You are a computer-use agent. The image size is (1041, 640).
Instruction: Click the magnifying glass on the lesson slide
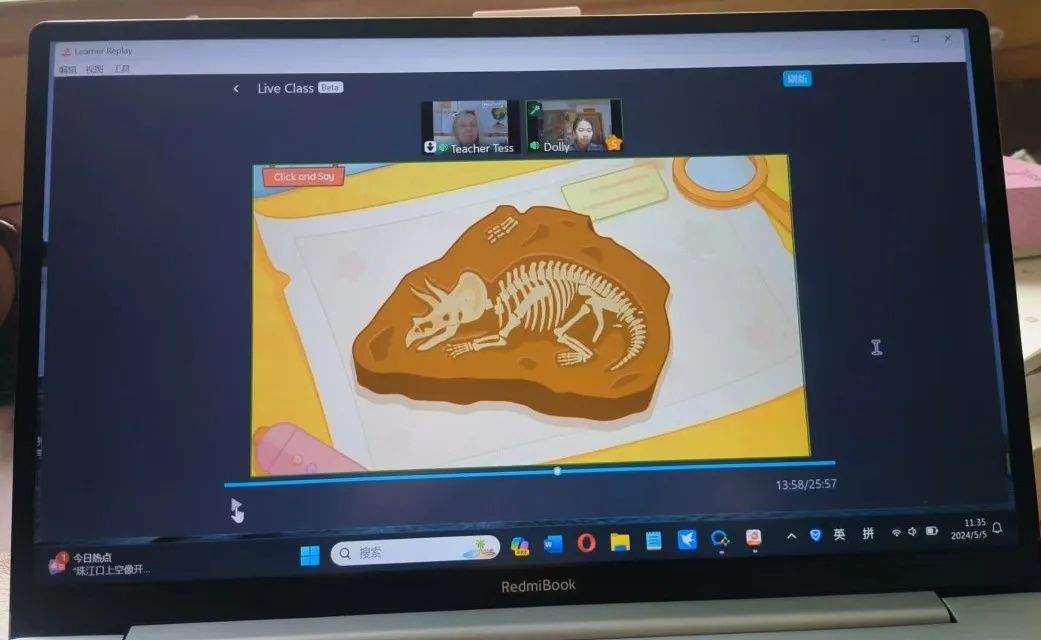[x=730, y=183]
